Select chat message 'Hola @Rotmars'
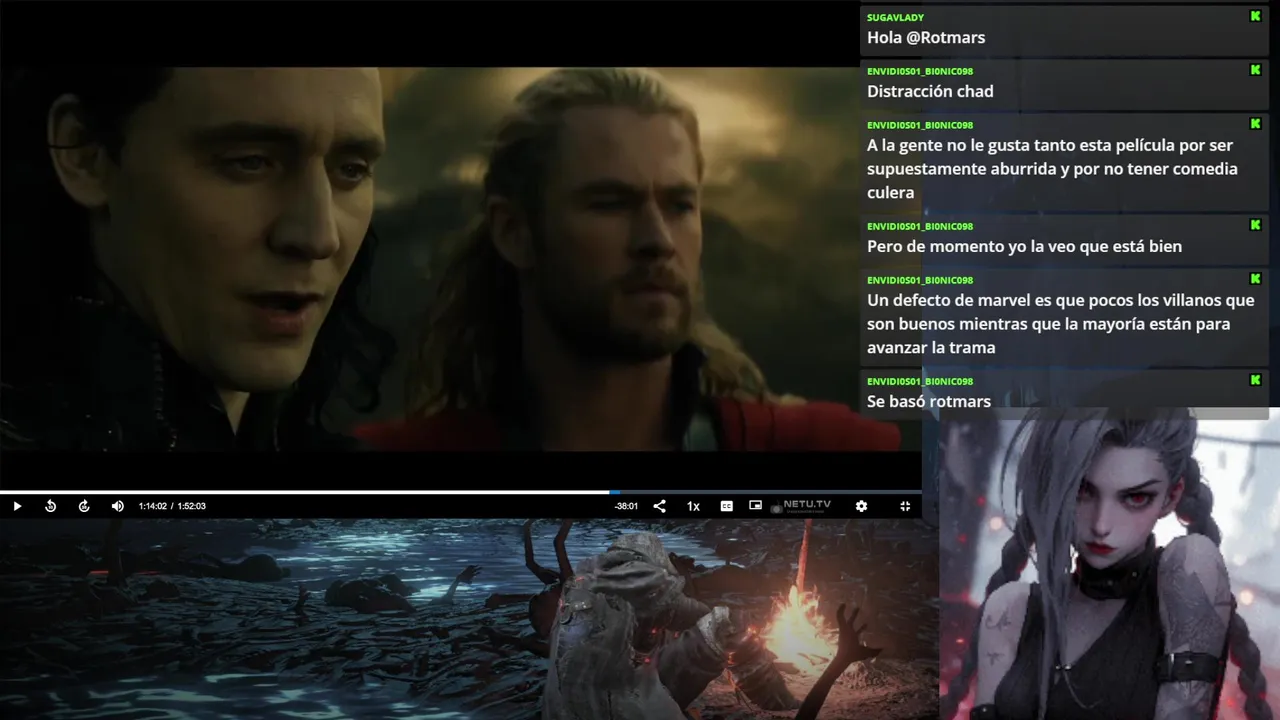The height and width of the screenshot is (720, 1280). point(926,37)
